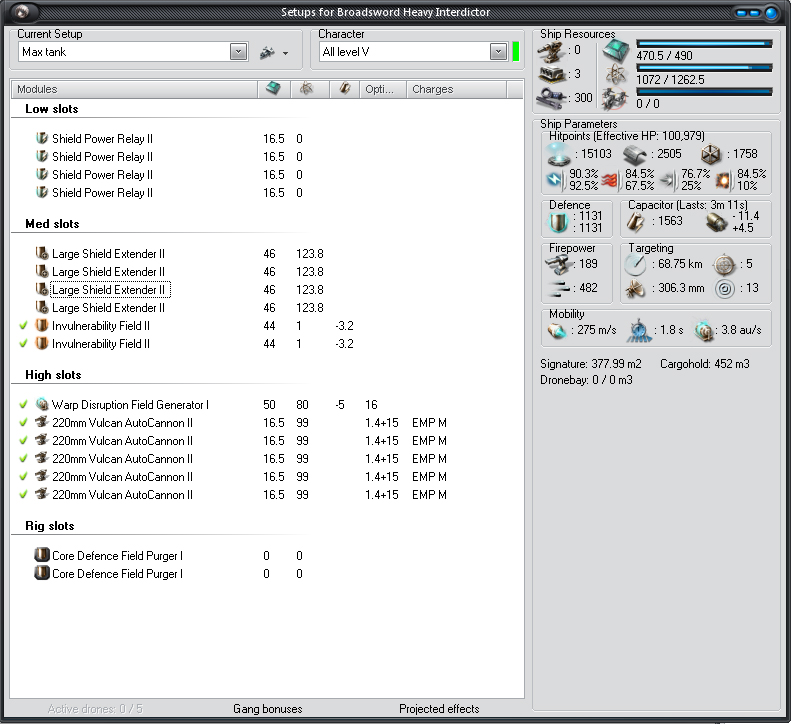Select the Low slots group heading

coord(51,109)
